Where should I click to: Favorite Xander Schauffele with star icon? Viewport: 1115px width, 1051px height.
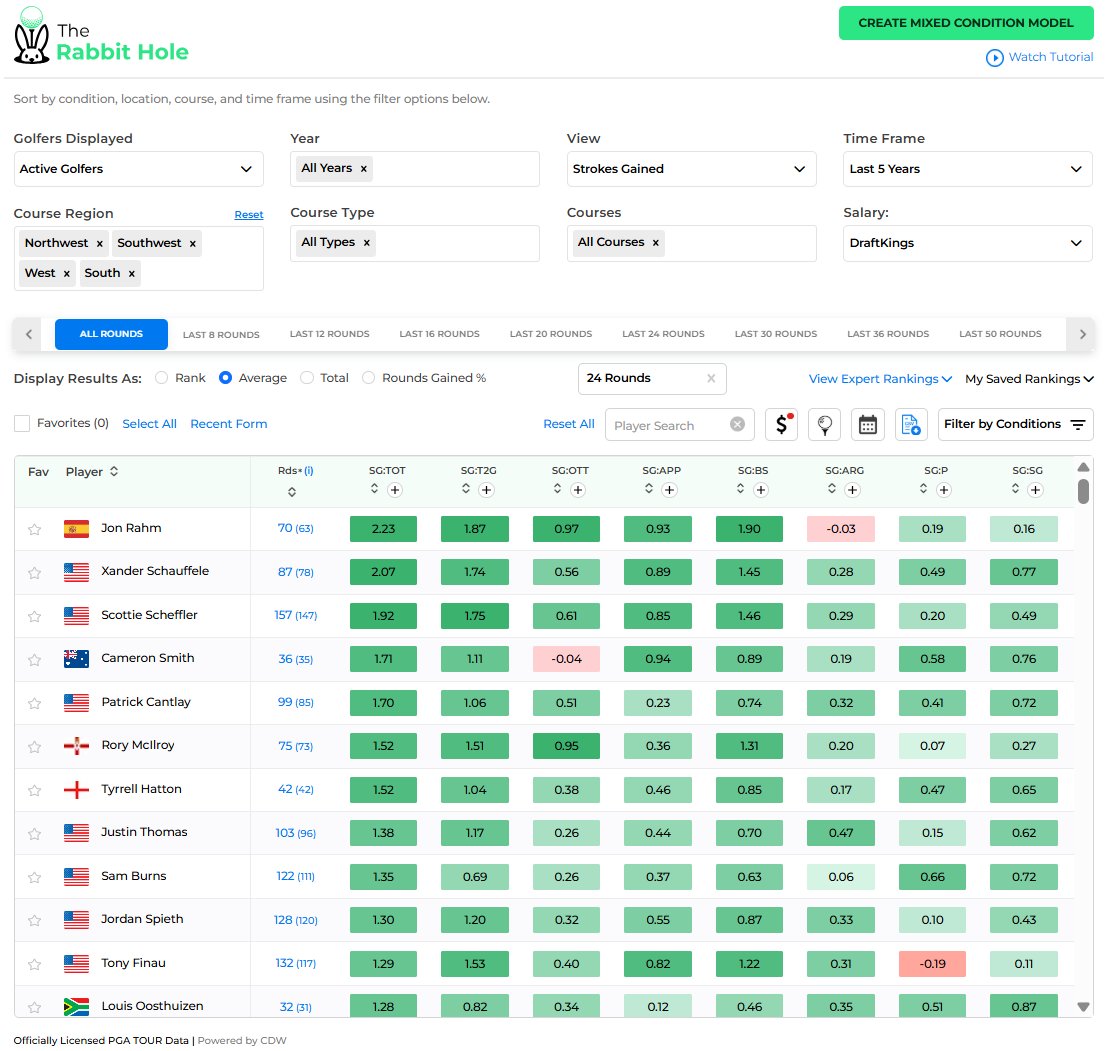pyautogui.click(x=34, y=572)
